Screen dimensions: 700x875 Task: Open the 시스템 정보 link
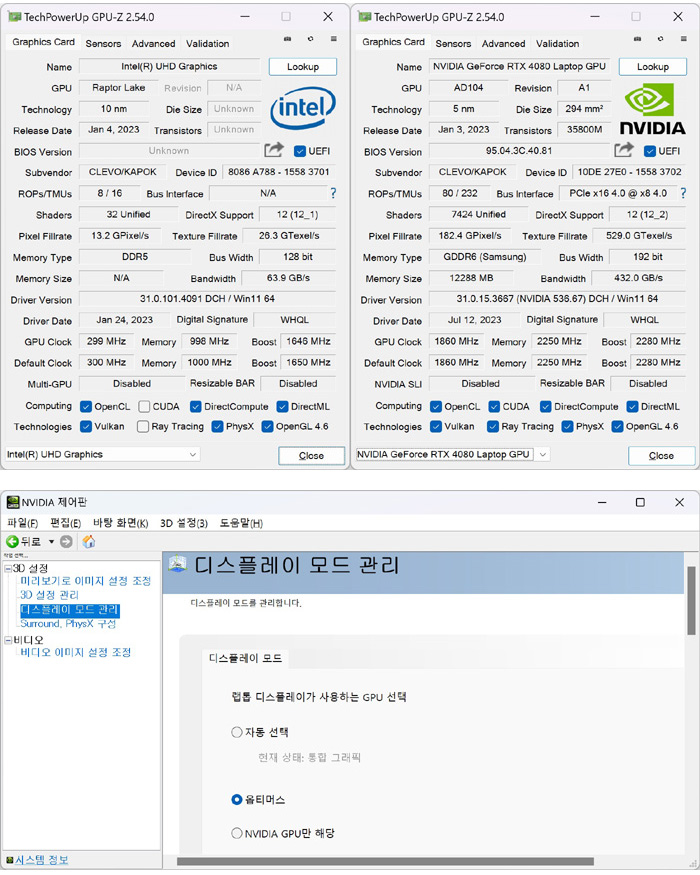(x=42, y=860)
